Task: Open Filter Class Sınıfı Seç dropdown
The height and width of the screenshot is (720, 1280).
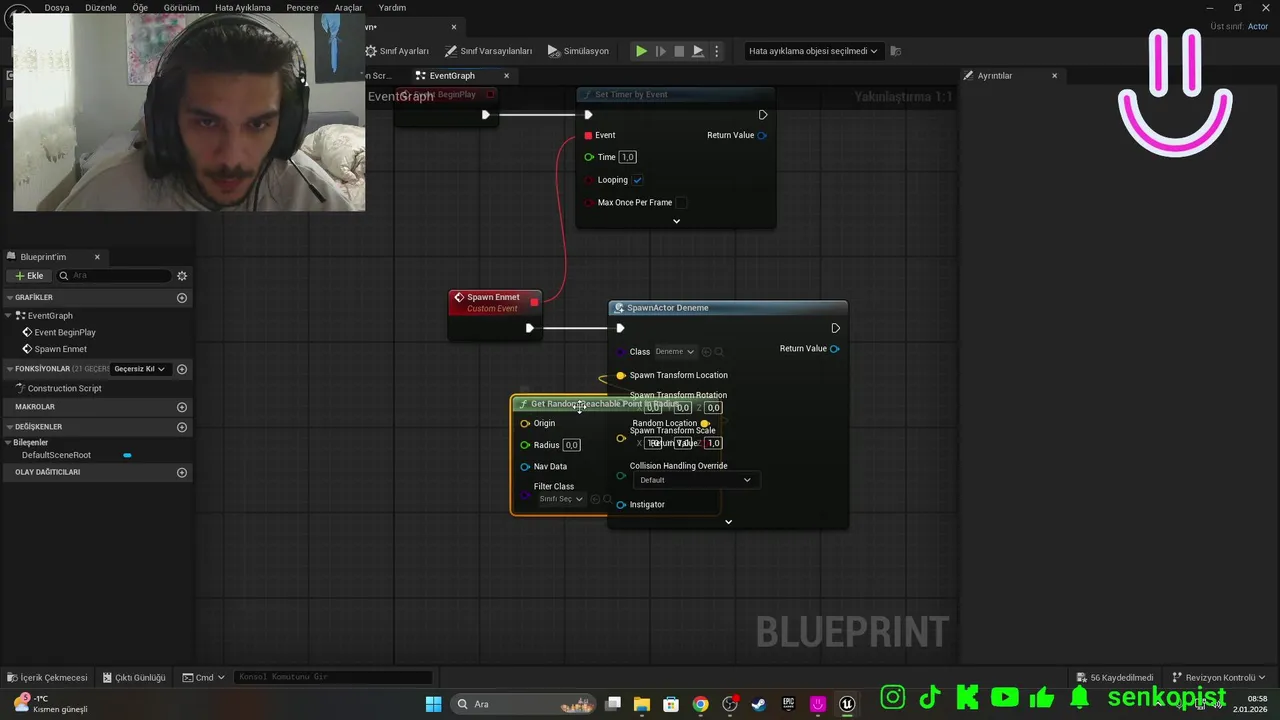Action: pyautogui.click(x=561, y=499)
